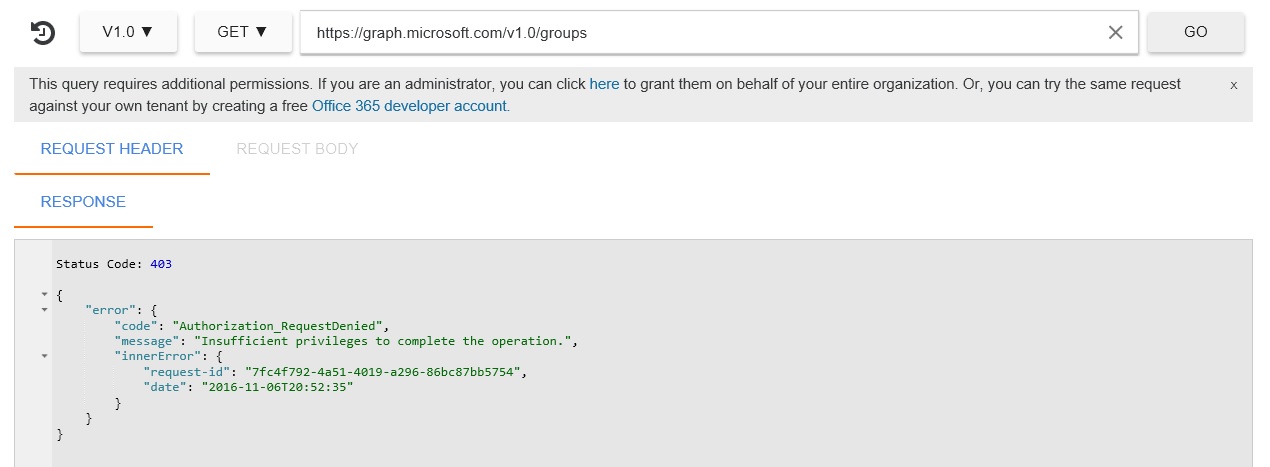
Task: Click the Authorization_RequestDenied code value
Action: pos(279,326)
